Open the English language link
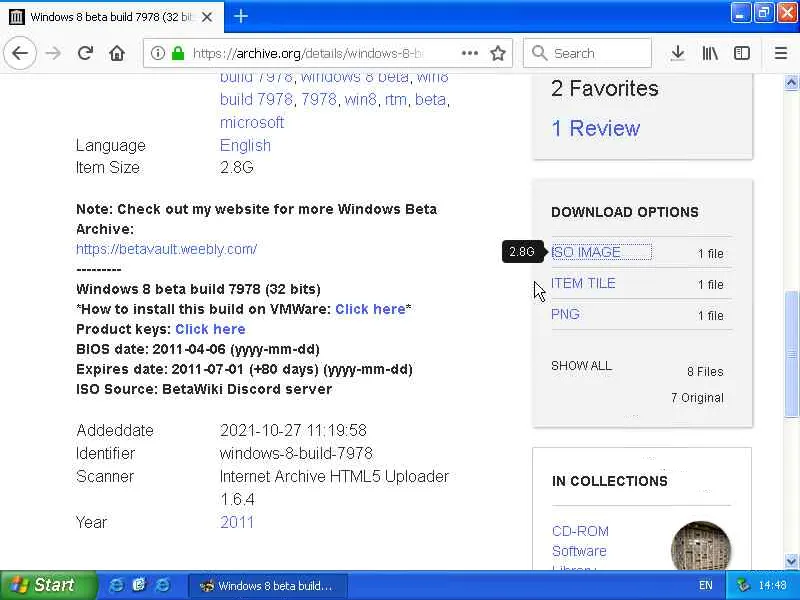The width and height of the screenshot is (800, 600). tap(245, 145)
